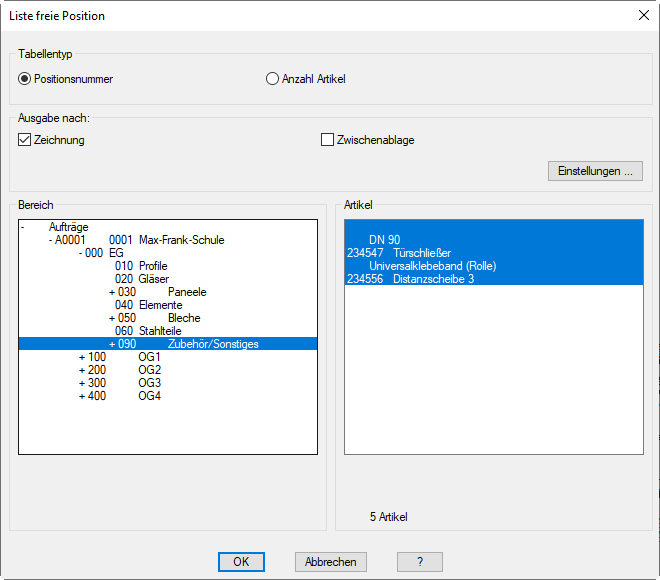Expand the 030 Paneele tree node
660x580 pixels.
click(112, 292)
